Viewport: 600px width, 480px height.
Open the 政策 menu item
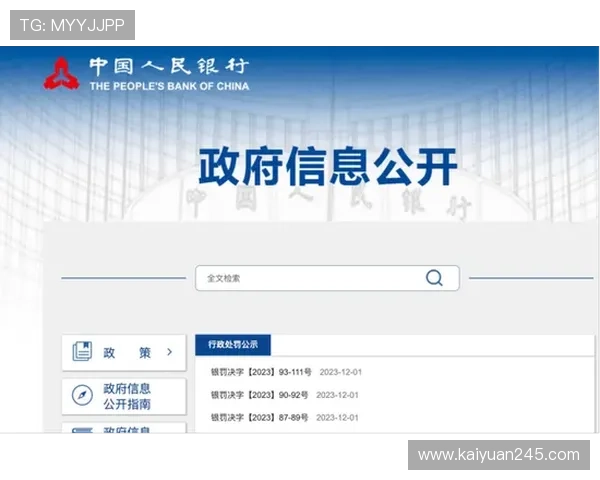(124, 353)
